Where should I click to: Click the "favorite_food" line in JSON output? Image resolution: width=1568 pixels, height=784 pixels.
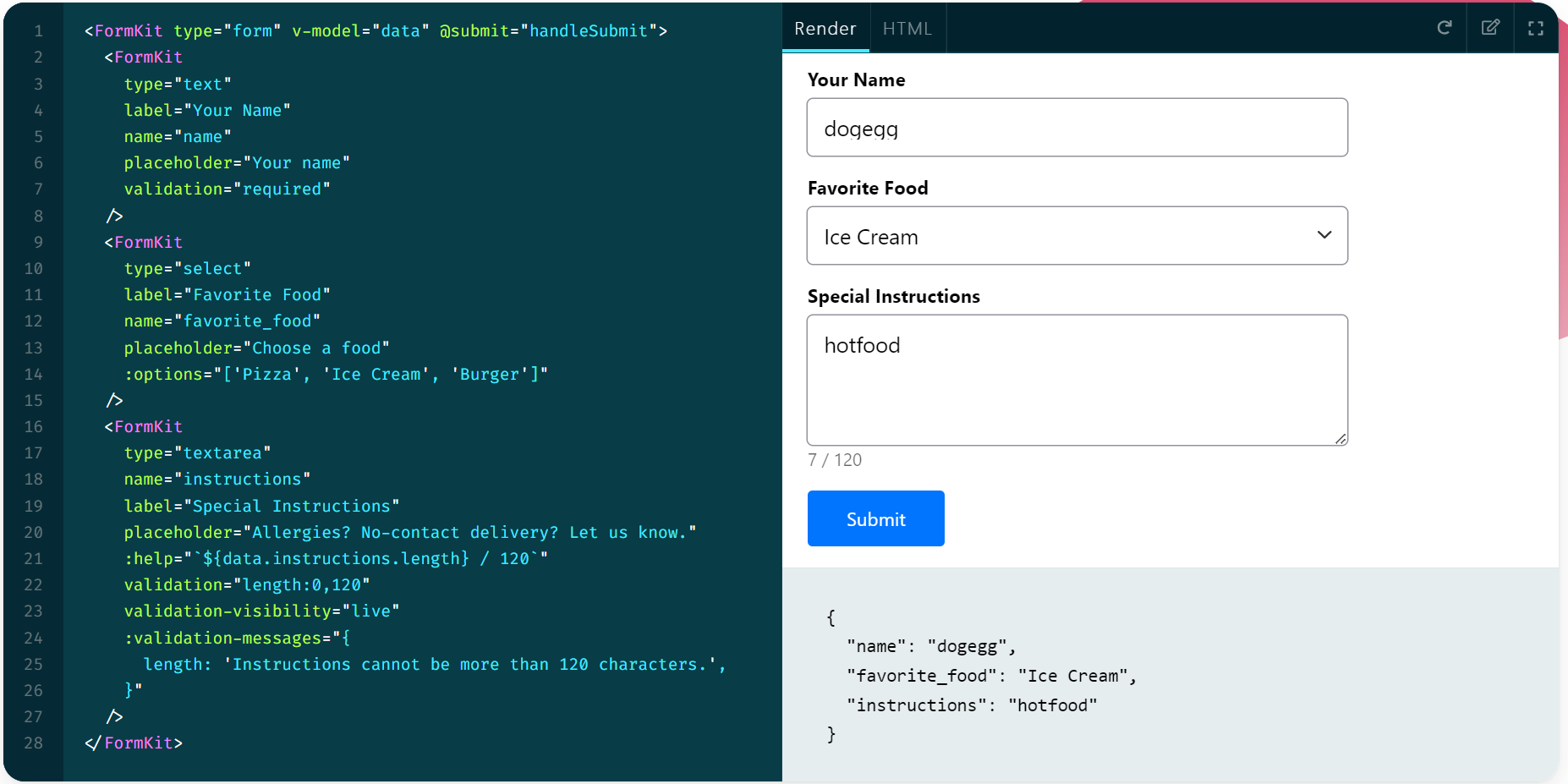[x=991, y=676]
